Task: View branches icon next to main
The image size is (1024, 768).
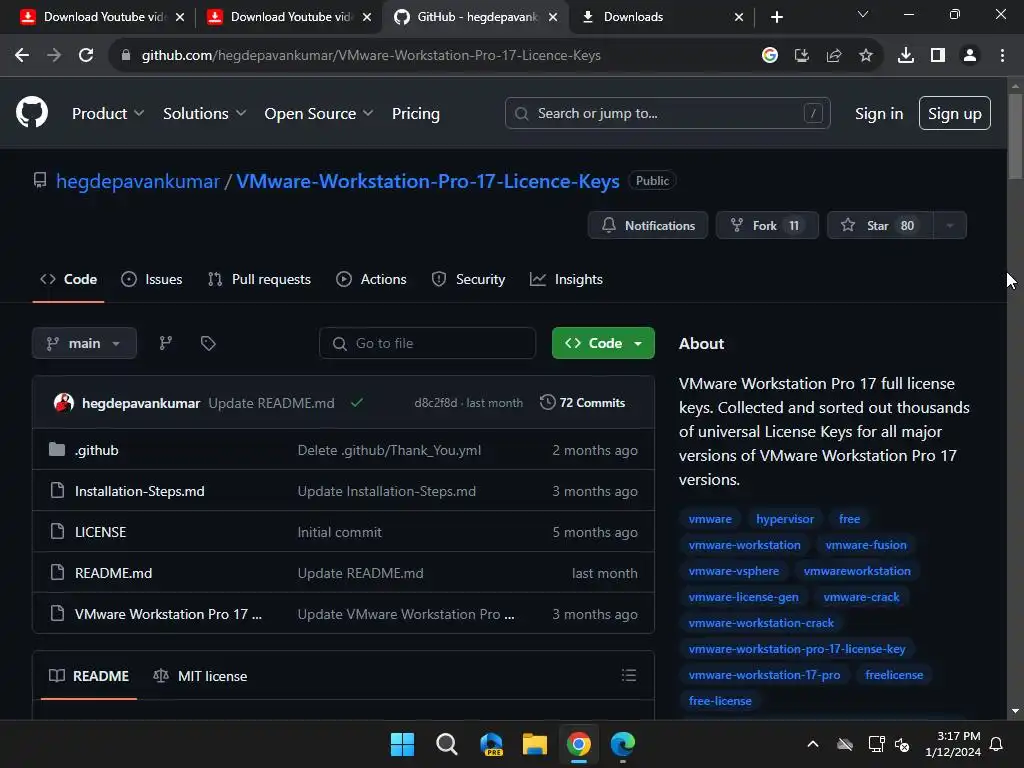Action: pyautogui.click(x=166, y=343)
